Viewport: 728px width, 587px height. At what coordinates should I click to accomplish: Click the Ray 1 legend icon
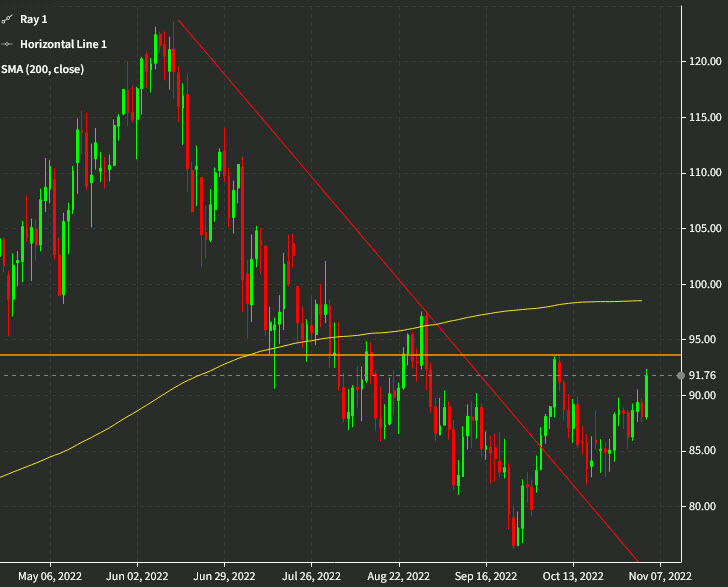[6, 19]
